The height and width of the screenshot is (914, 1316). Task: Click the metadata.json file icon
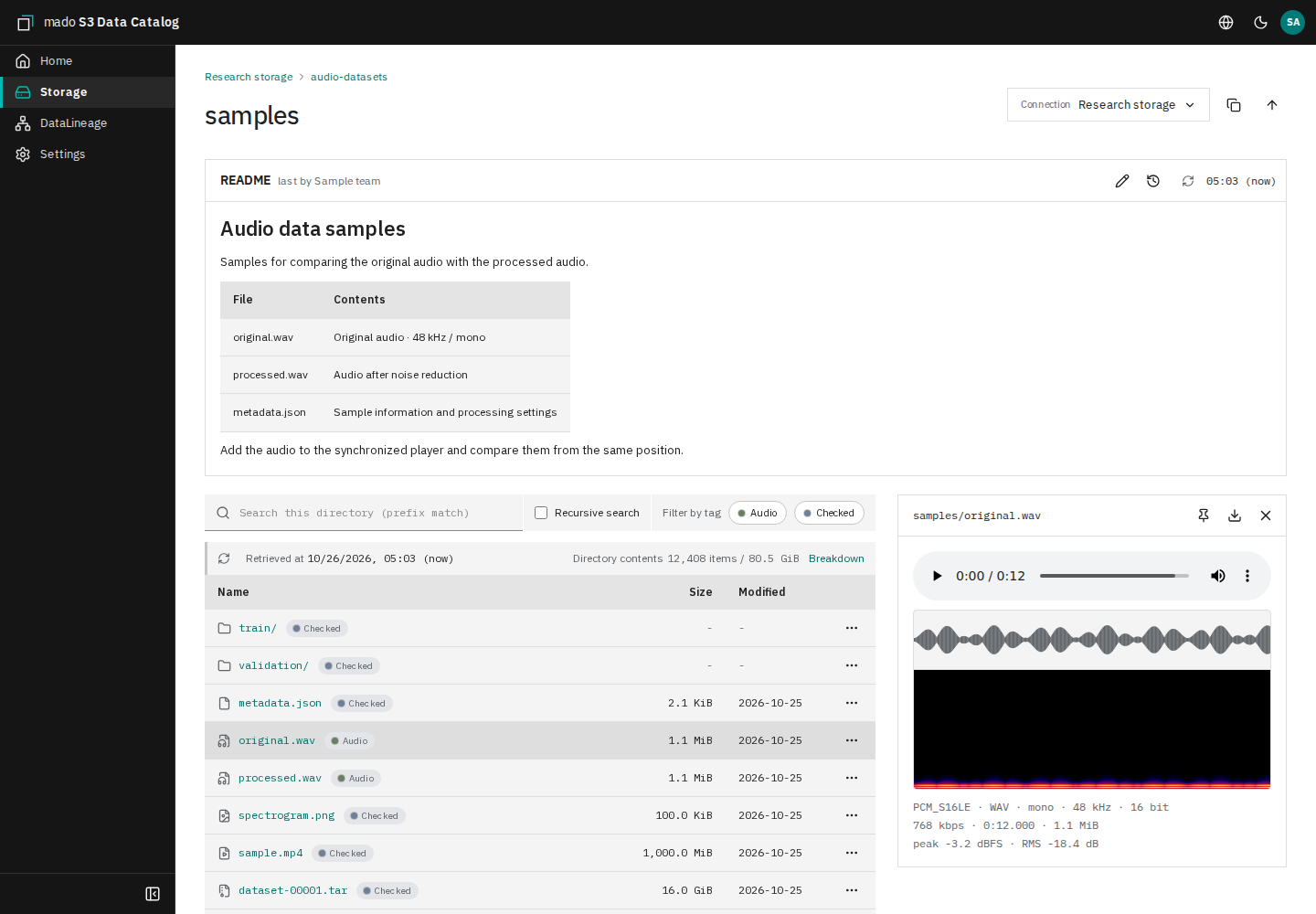(x=224, y=703)
